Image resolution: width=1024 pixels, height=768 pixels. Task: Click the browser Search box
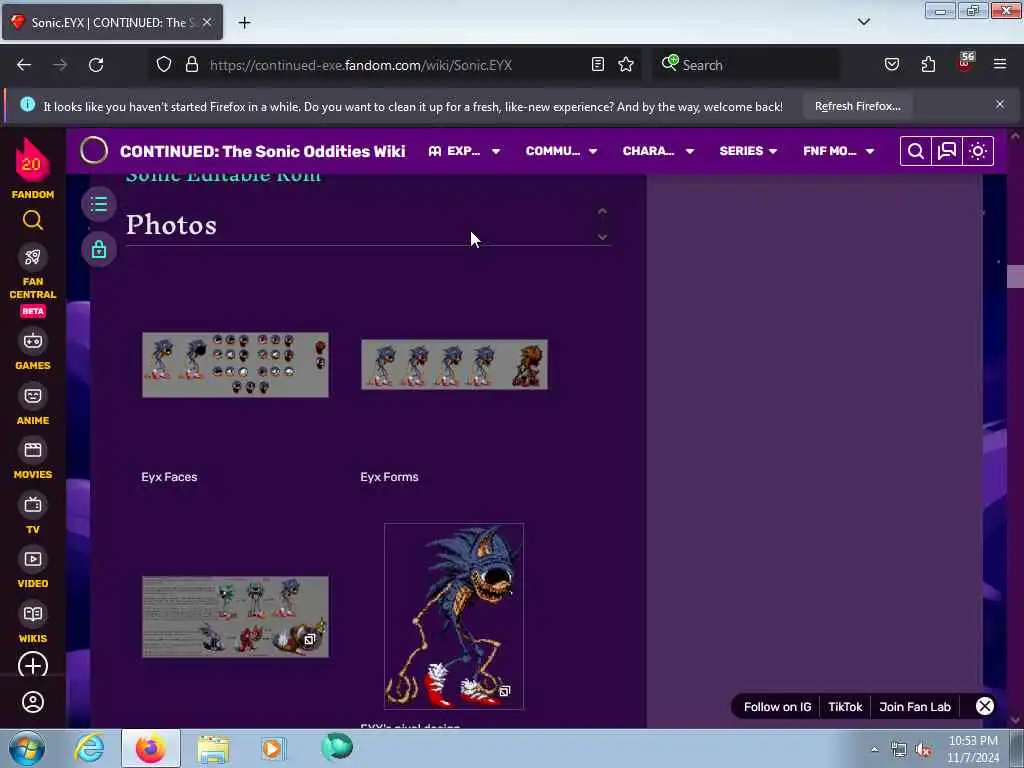[745, 65]
